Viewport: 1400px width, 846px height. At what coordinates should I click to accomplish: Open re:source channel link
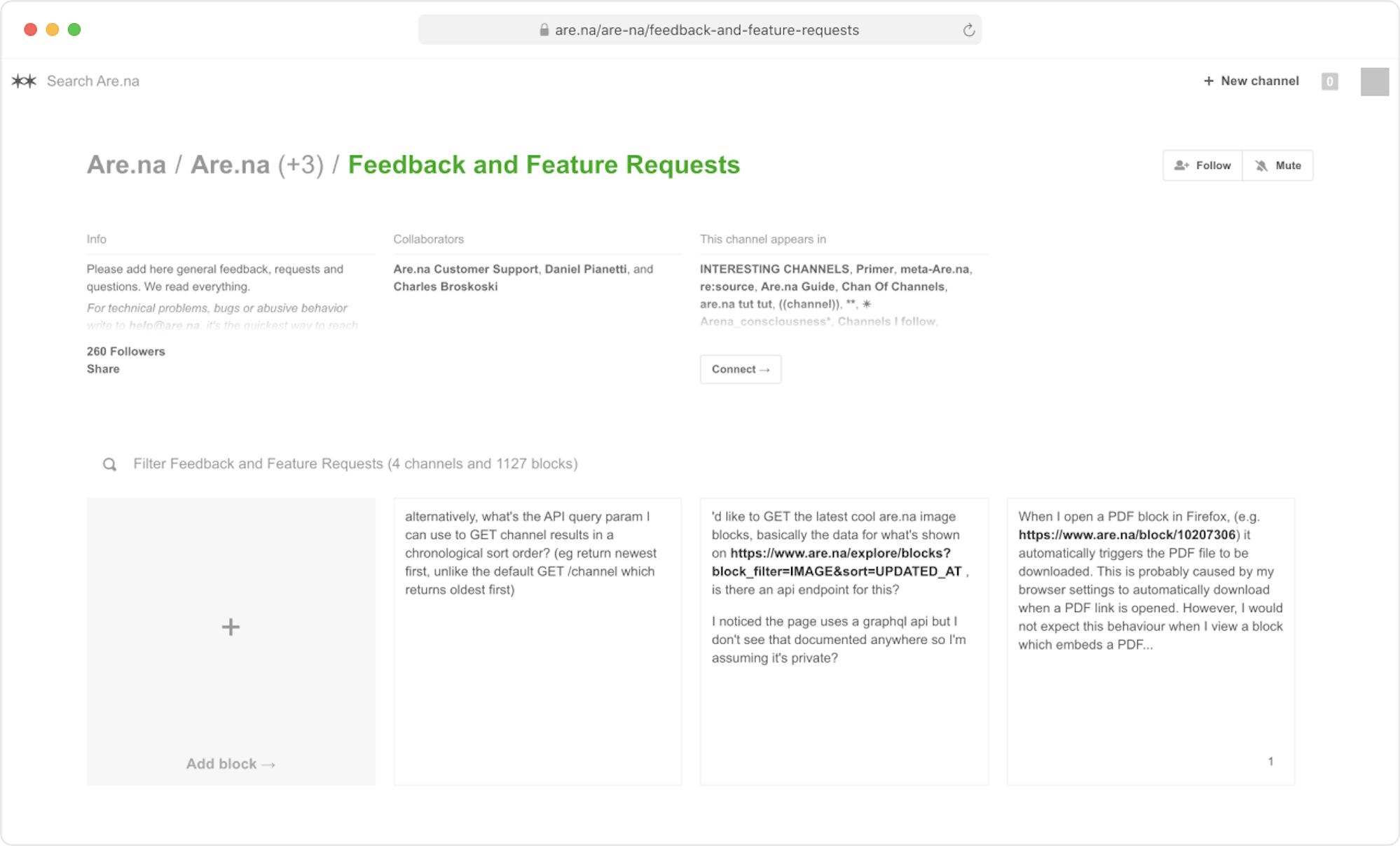coord(727,286)
